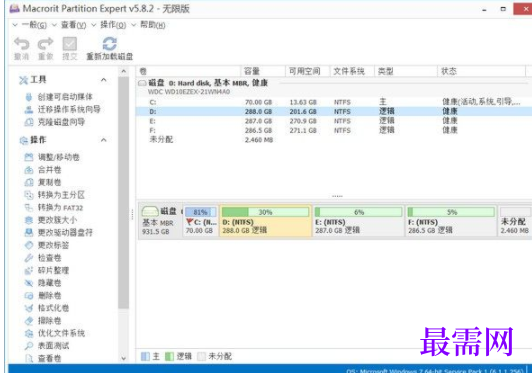Click the Commit (提交) toolbar icon
The width and height of the screenshot is (532, 373).
(70, 44)
